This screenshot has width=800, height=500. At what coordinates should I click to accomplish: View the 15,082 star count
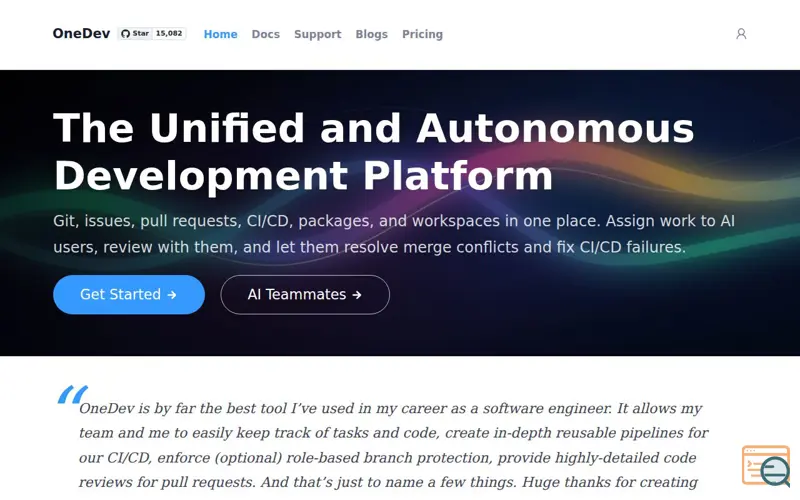(169, 34)
